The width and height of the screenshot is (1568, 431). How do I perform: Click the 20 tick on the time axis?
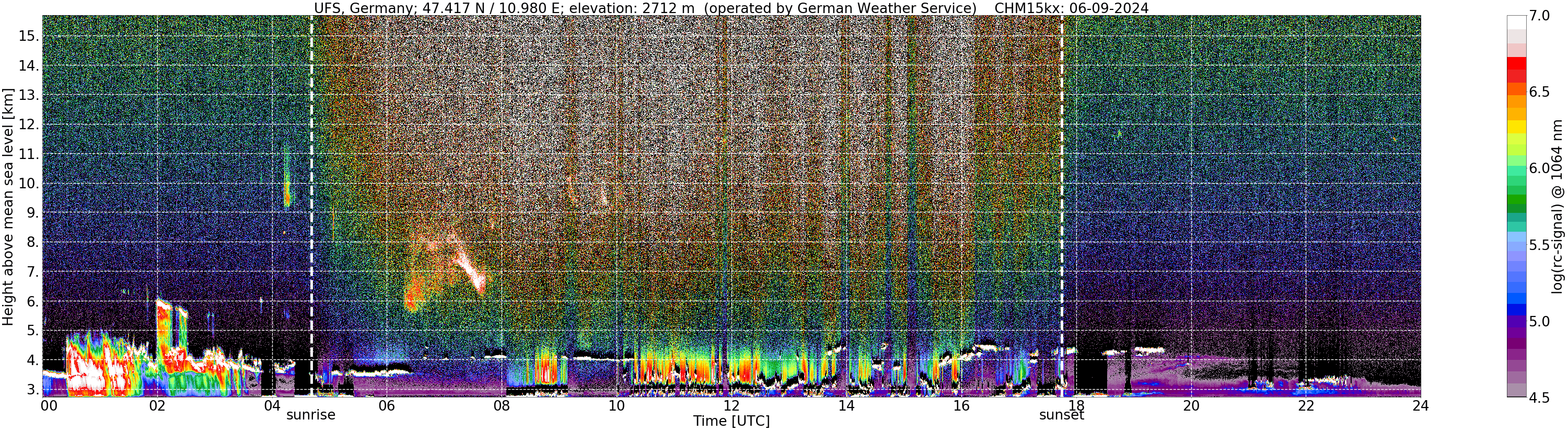point(1191,405)
